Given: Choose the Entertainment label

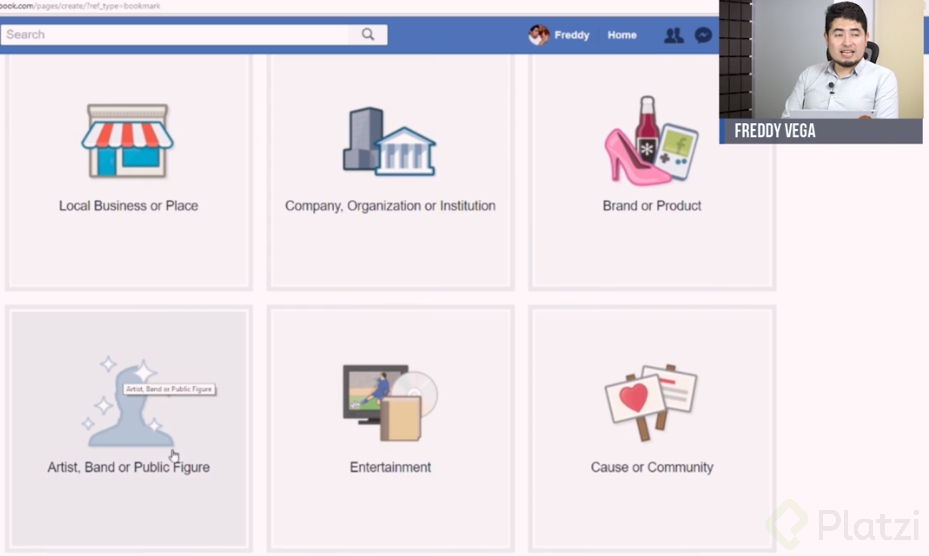Looking at the screenshot, I should click(390, 467).
